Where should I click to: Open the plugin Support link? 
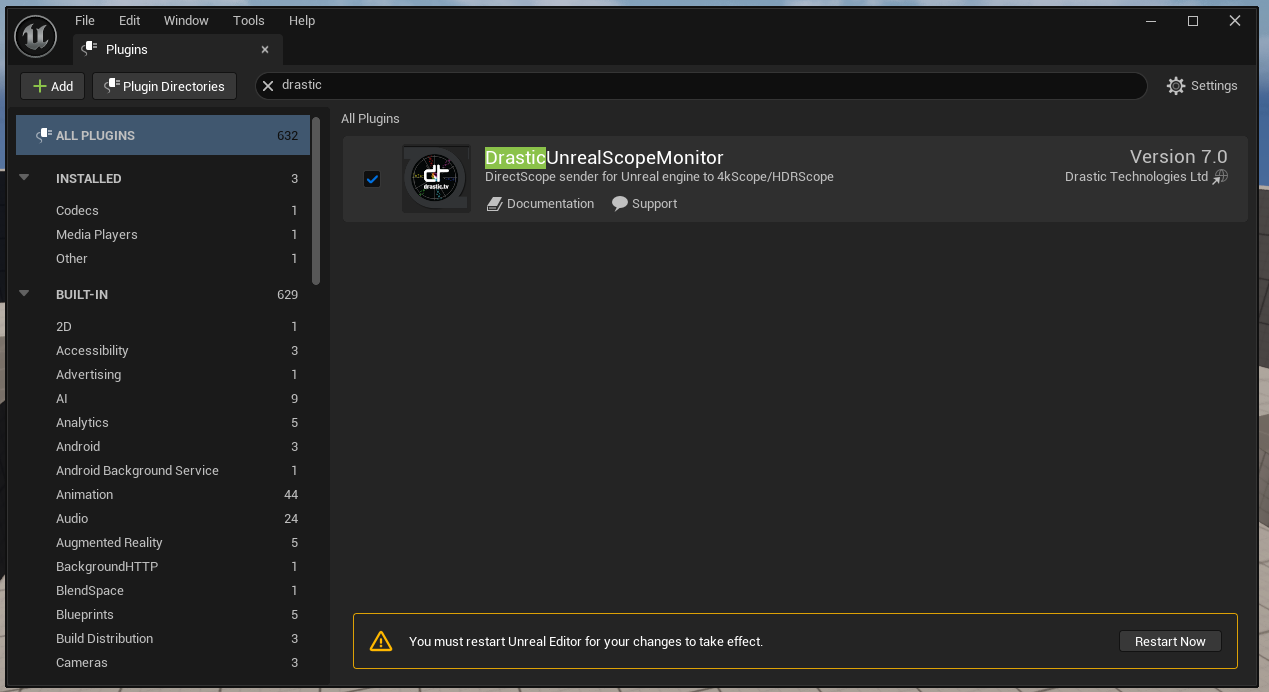pos(644,204)
